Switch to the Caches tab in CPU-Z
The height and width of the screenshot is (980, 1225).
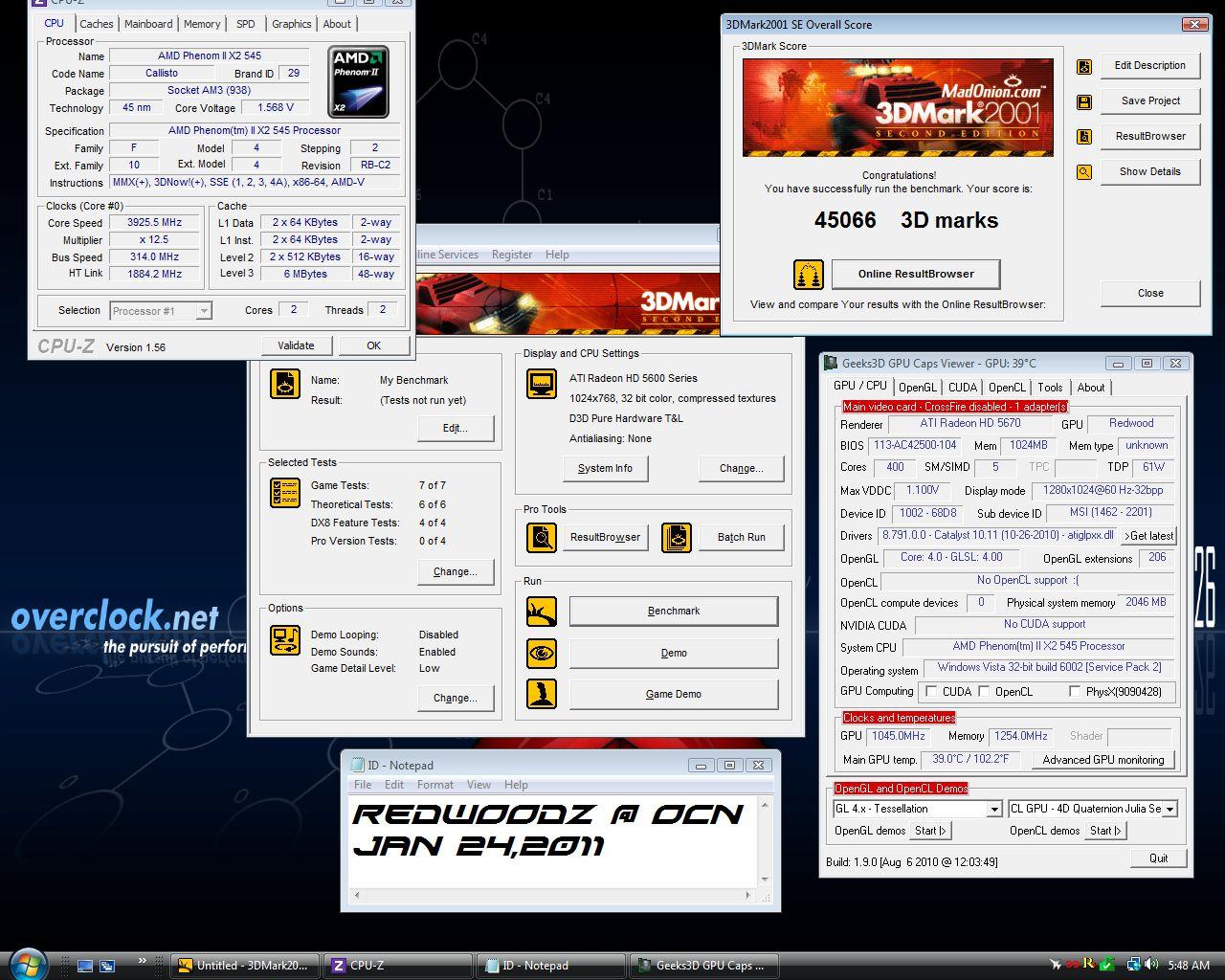(x=96, y=24)
